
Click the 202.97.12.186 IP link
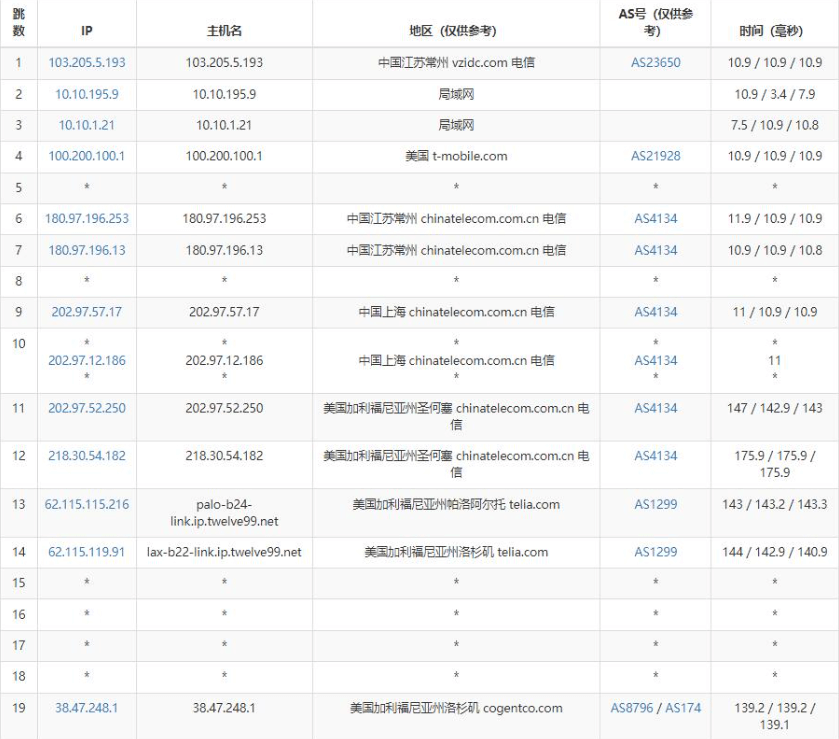[87, 360]
